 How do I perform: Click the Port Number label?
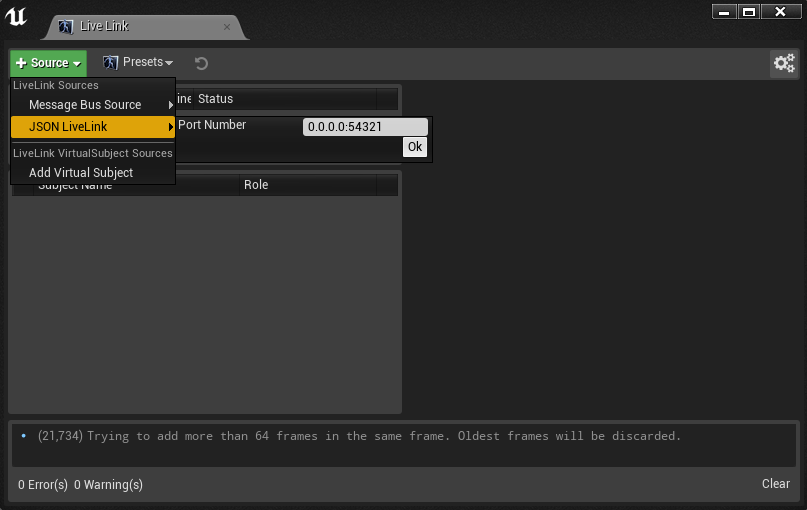212,125
